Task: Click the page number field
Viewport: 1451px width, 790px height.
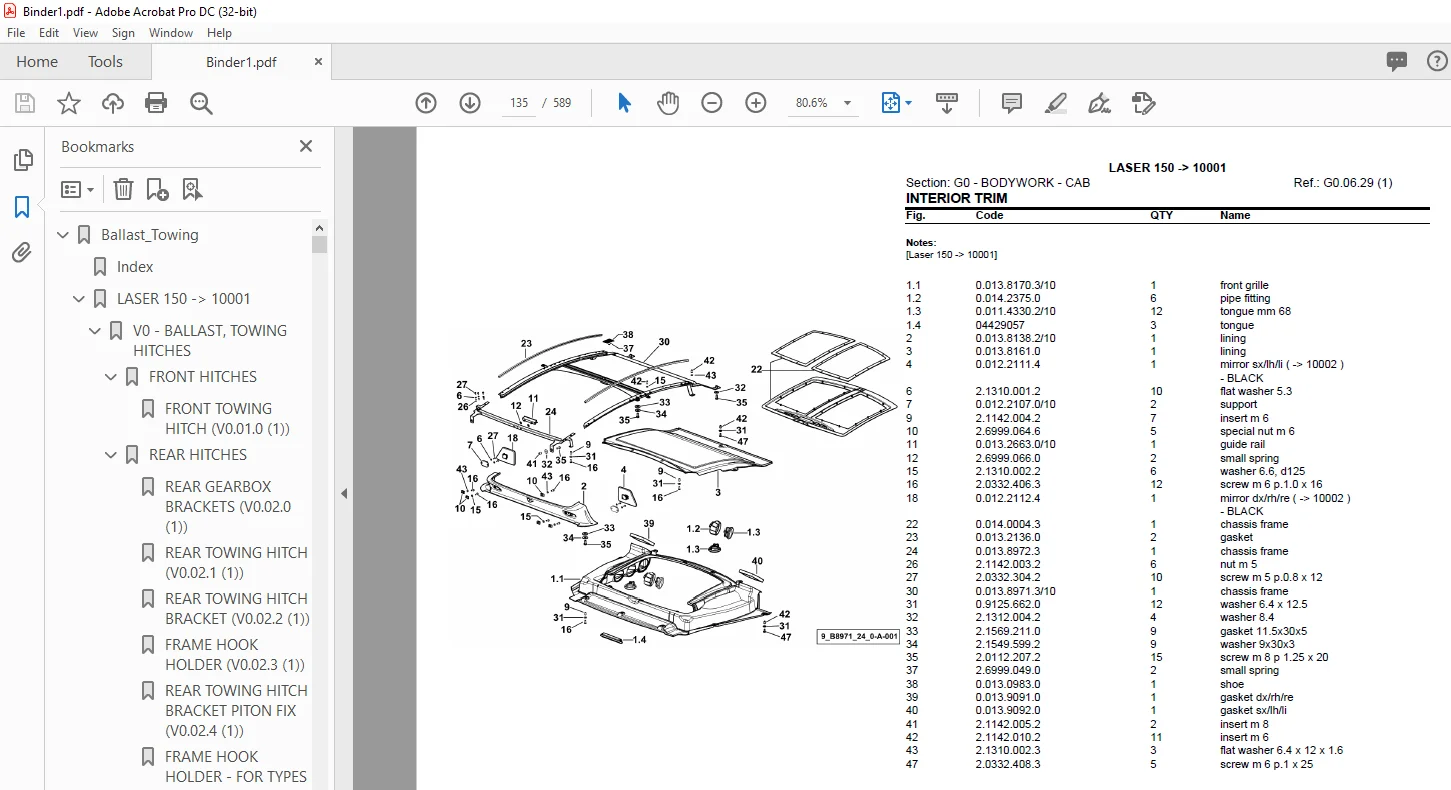Action: tap(518, 103)
